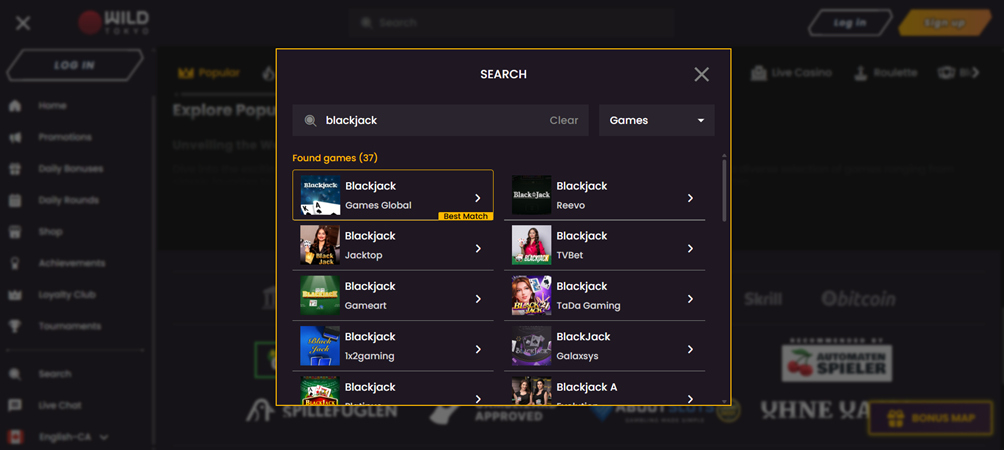This screenshot has height=450, width=1004.
Task: Click the Tournaments trophy icon
Action: [x=15, y=326]
